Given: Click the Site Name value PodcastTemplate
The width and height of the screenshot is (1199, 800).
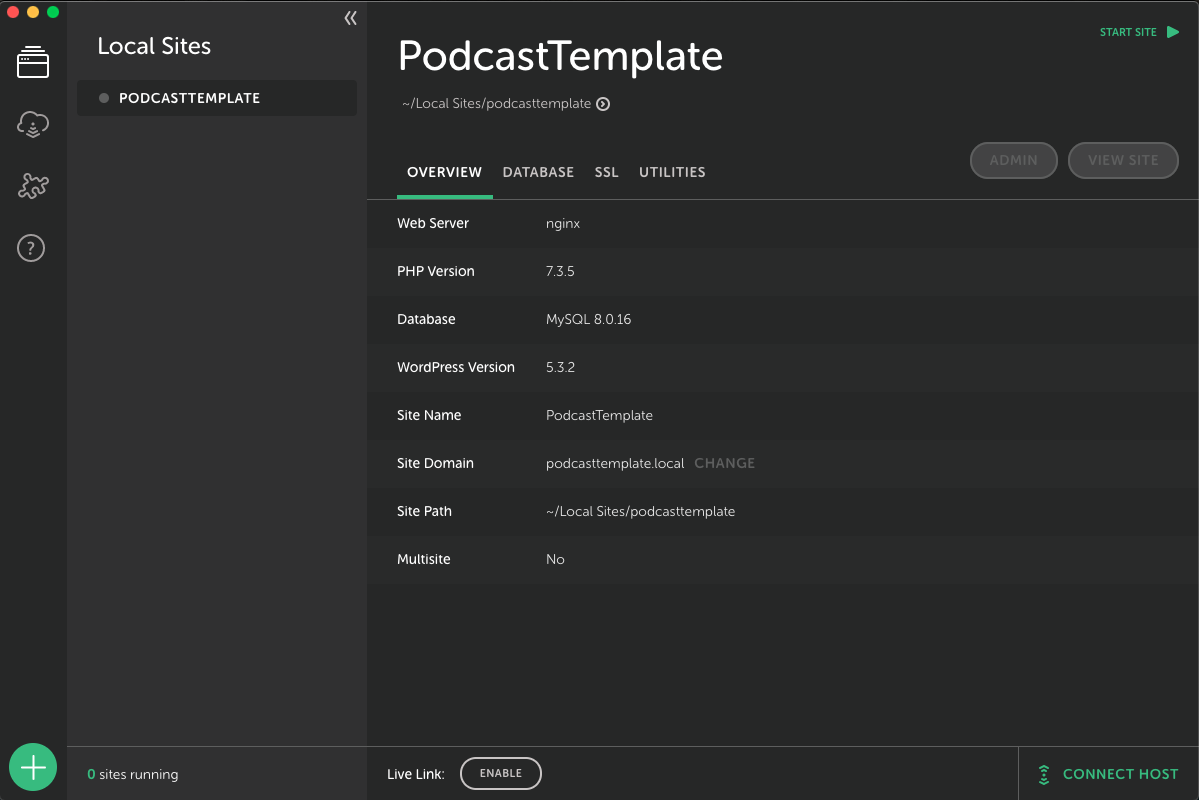Looking at the screenshot, I should tap(599, 415).
